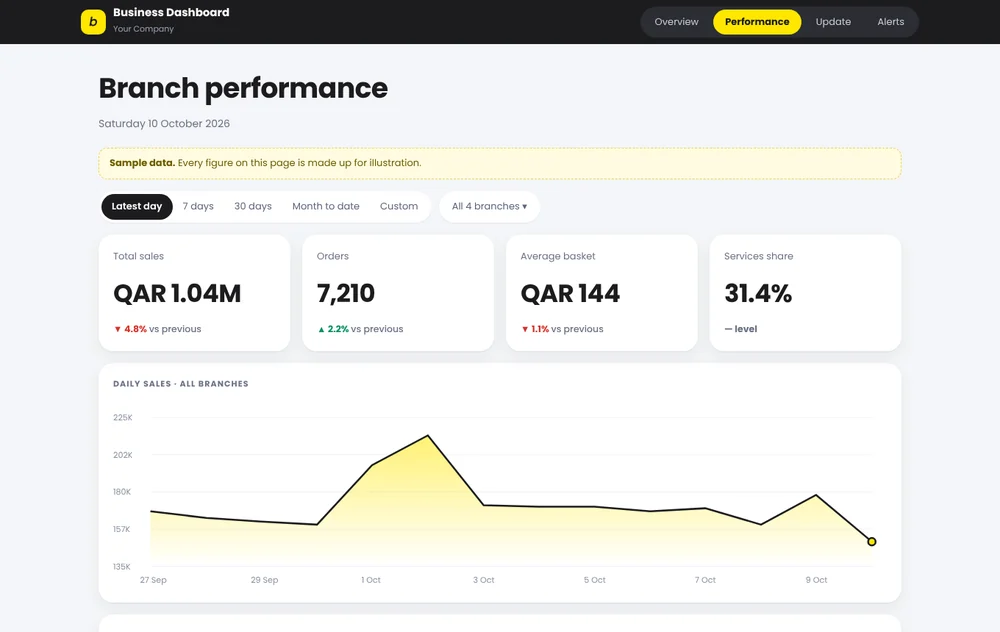Click the red down arrow on Total sales

pos(117,329)
